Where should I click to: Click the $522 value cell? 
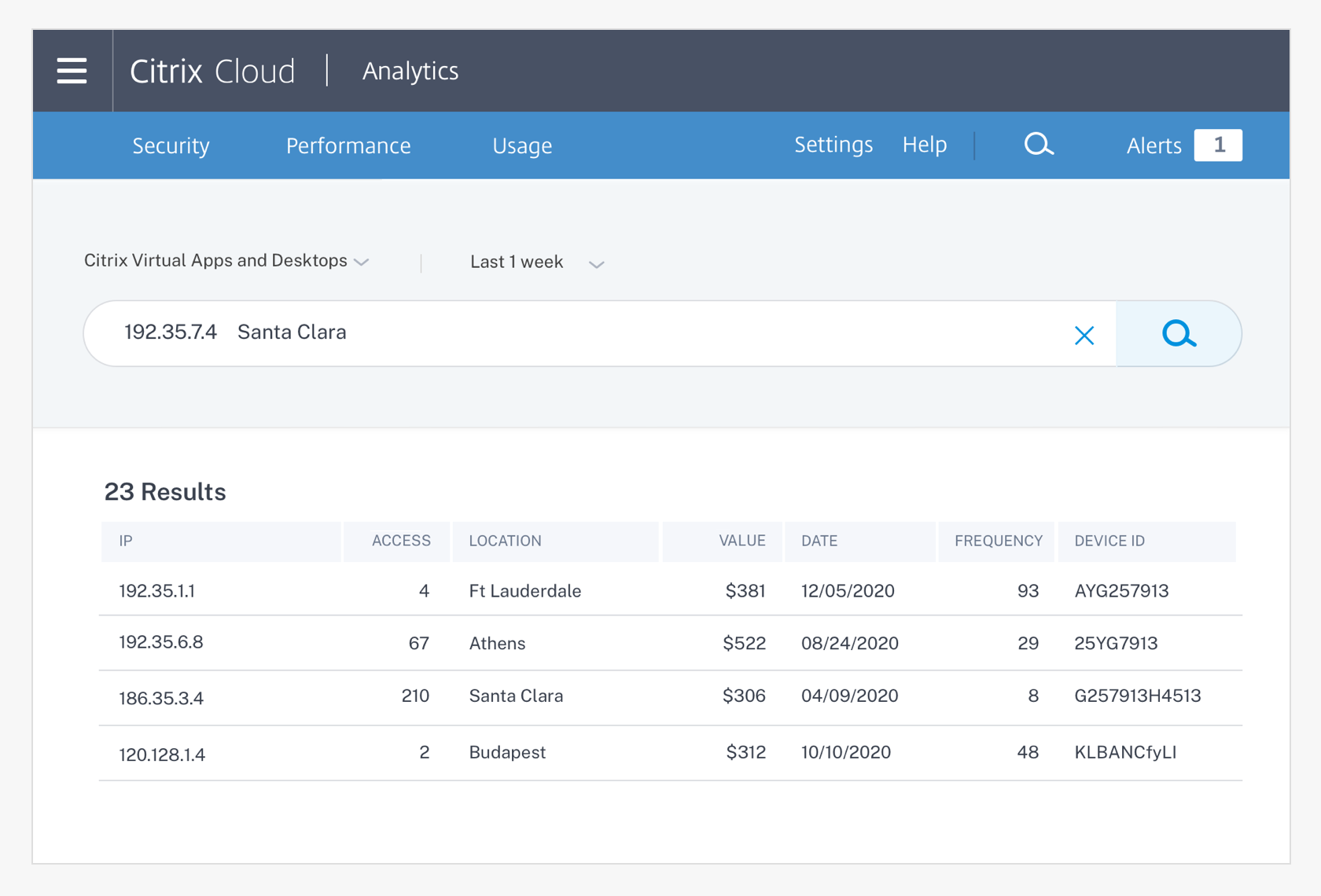[x=744, y=643]
